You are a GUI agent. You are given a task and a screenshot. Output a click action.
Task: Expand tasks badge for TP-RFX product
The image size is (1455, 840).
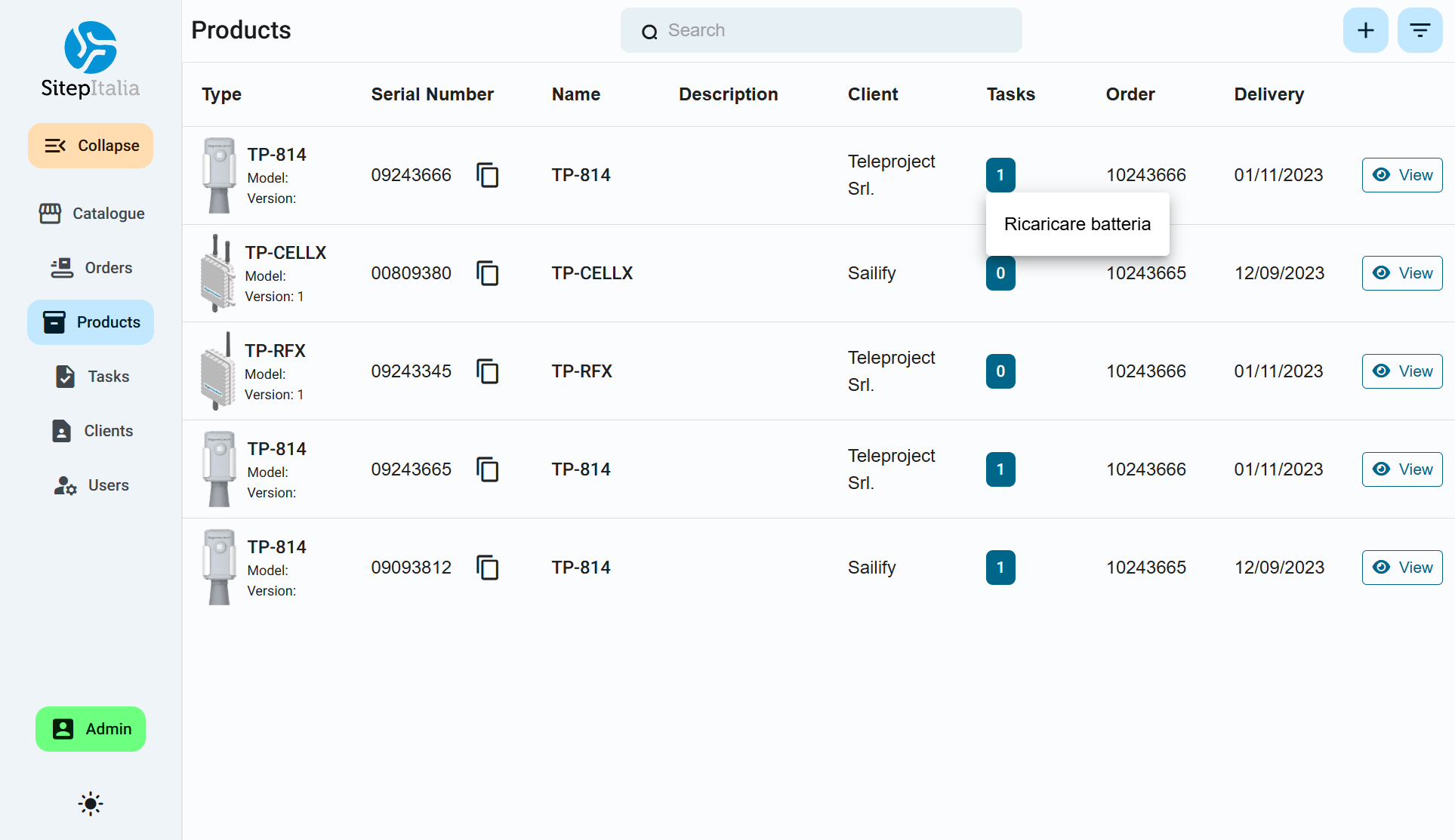pos(1000,371)
